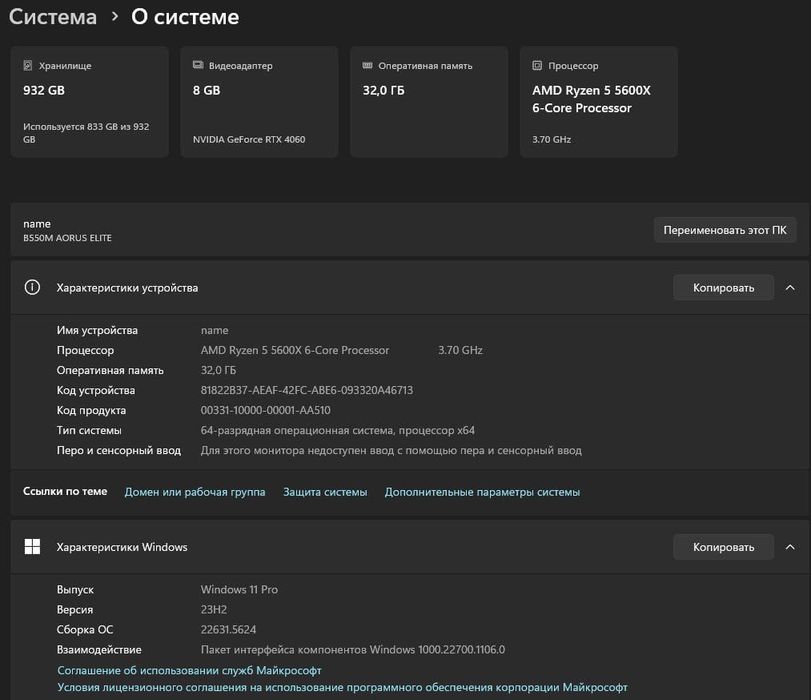The image size is (811, 700).
Task: Open Условия лицензионного соглашения link
Action: coord(342,687)
